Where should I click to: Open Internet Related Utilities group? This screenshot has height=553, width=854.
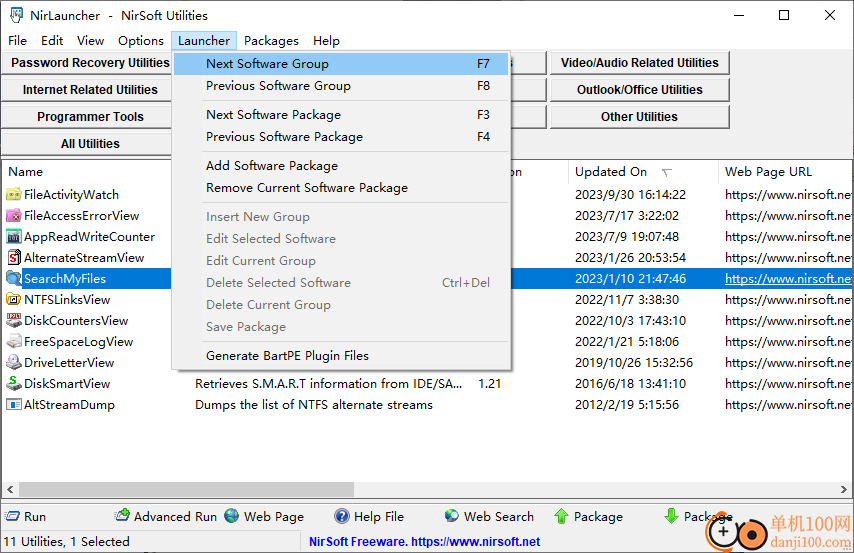tap(87, 90)
